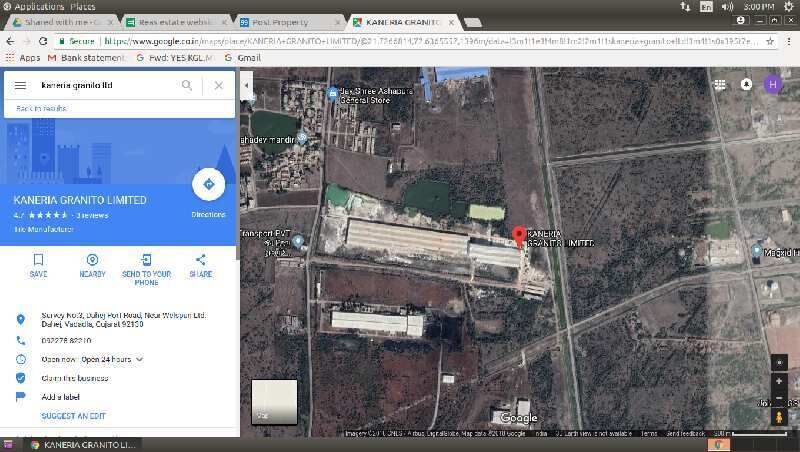Click the Share icon
Viewport: 800px width, 452px height.
click(201, 260)
